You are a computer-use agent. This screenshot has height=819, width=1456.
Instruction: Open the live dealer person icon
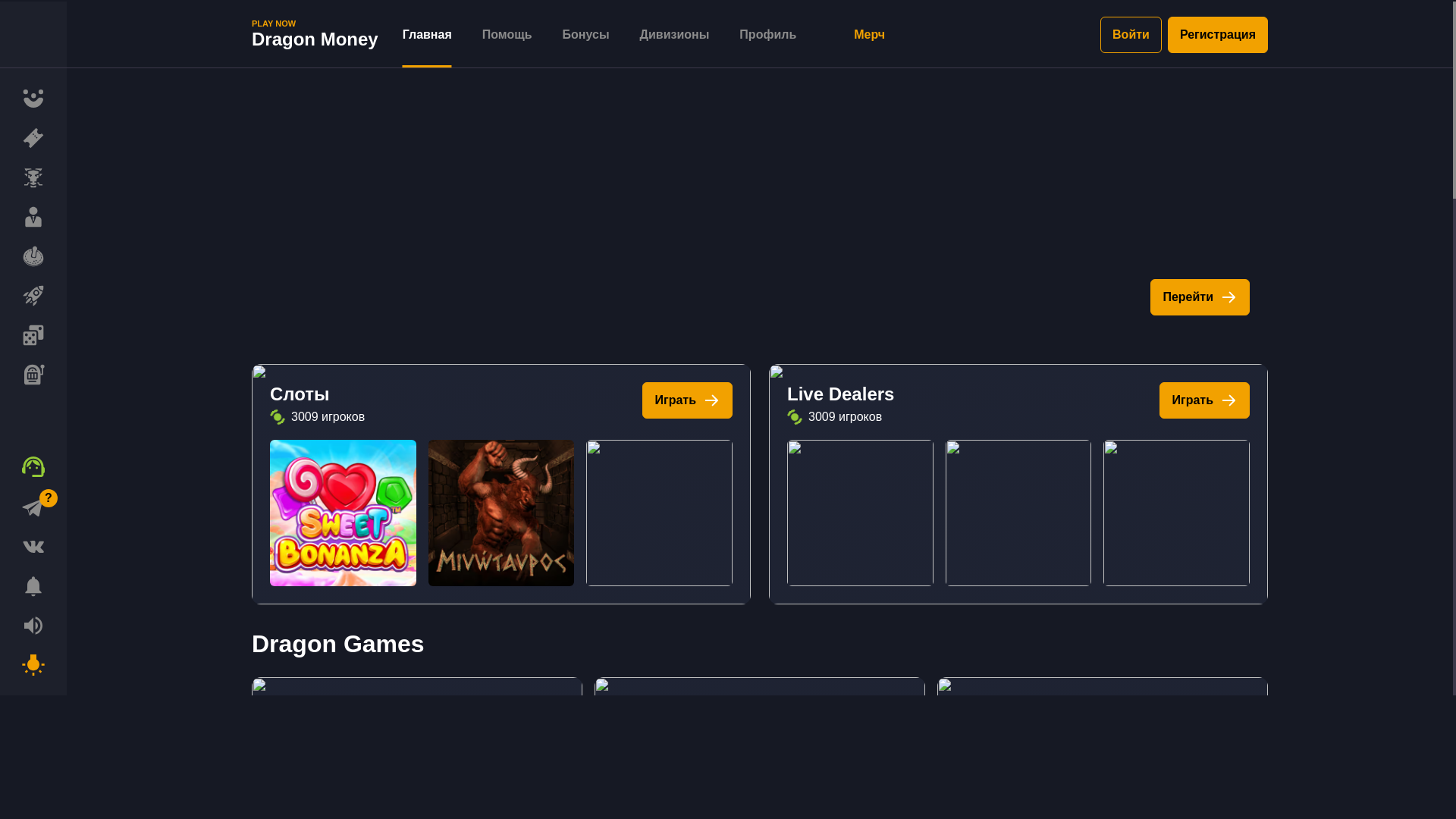click(33, 217)
